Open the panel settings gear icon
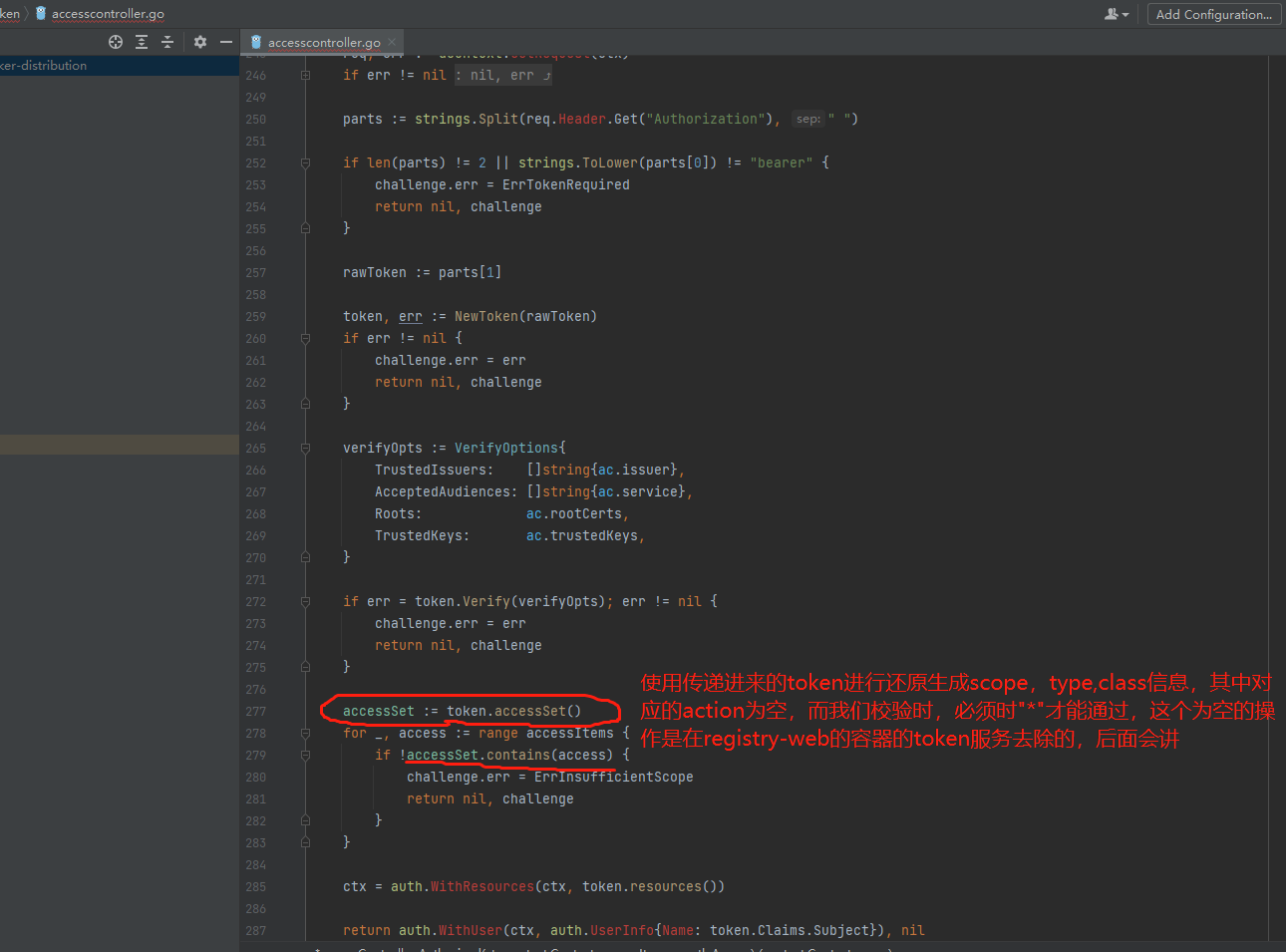The image size is (1286, 952). [199, 42]
